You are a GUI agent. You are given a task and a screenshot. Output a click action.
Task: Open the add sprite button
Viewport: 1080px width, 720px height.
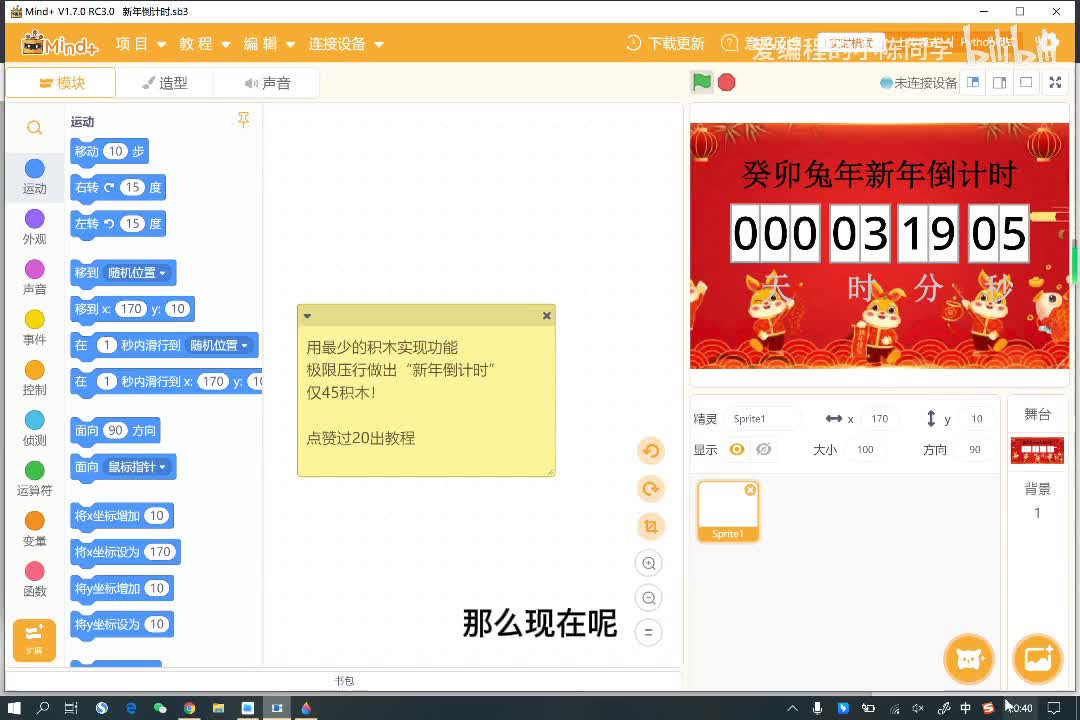tap(969, 659)
